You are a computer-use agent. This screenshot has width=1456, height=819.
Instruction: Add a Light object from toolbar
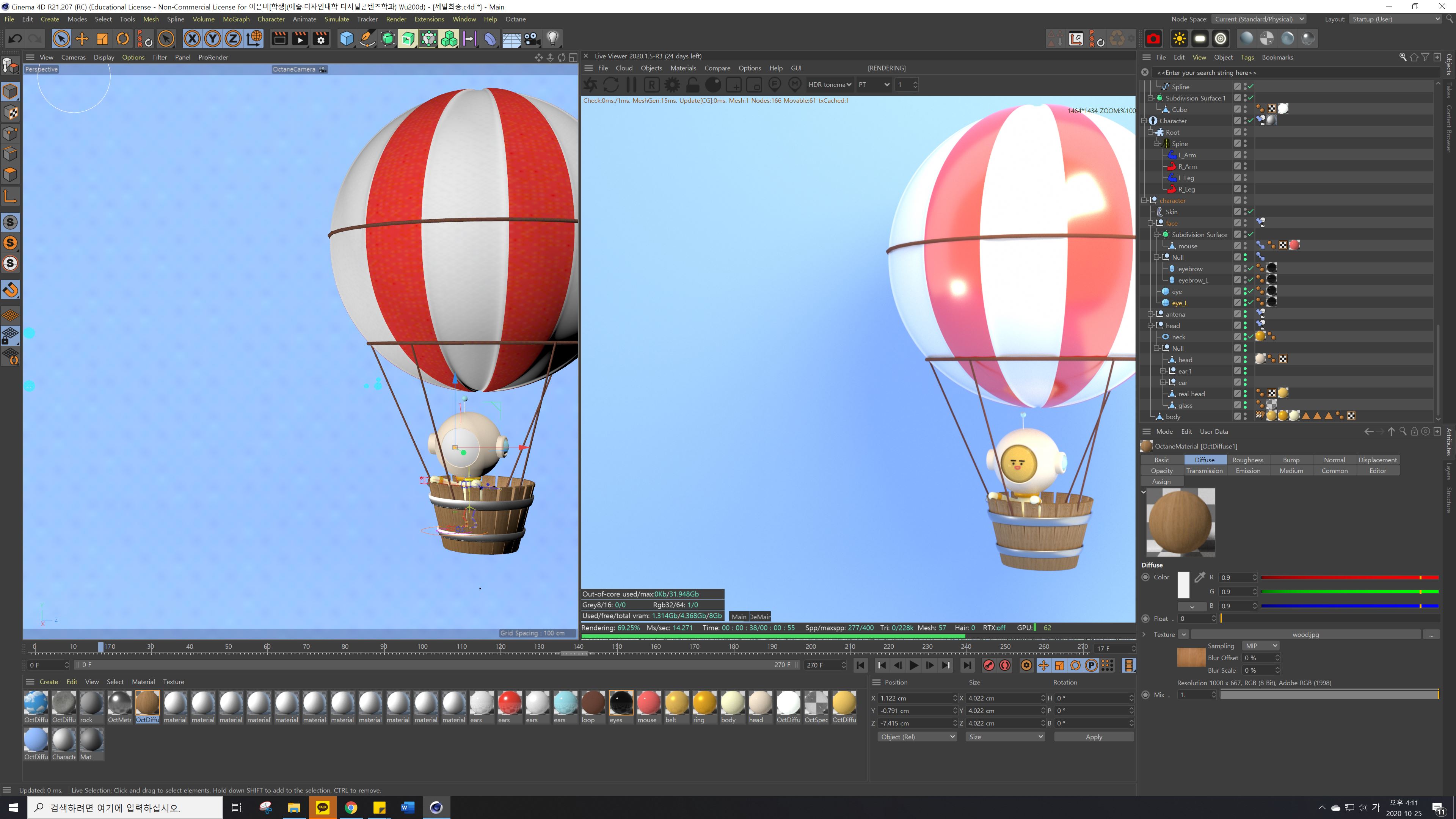click(x=553, y=38)
